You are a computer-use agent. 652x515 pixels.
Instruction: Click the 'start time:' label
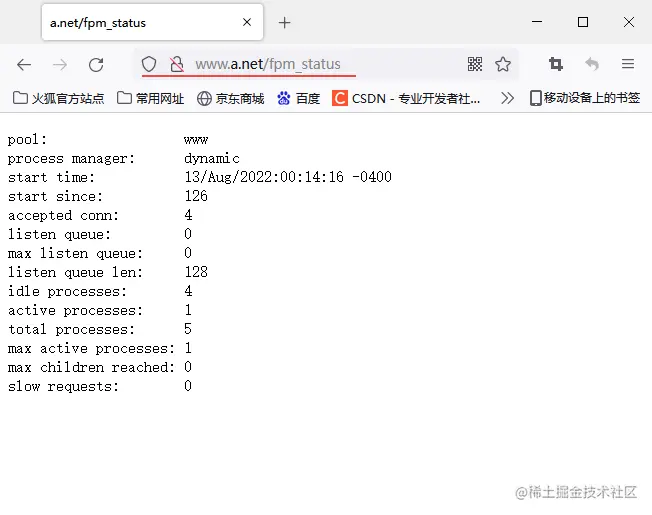coord(52,177)
